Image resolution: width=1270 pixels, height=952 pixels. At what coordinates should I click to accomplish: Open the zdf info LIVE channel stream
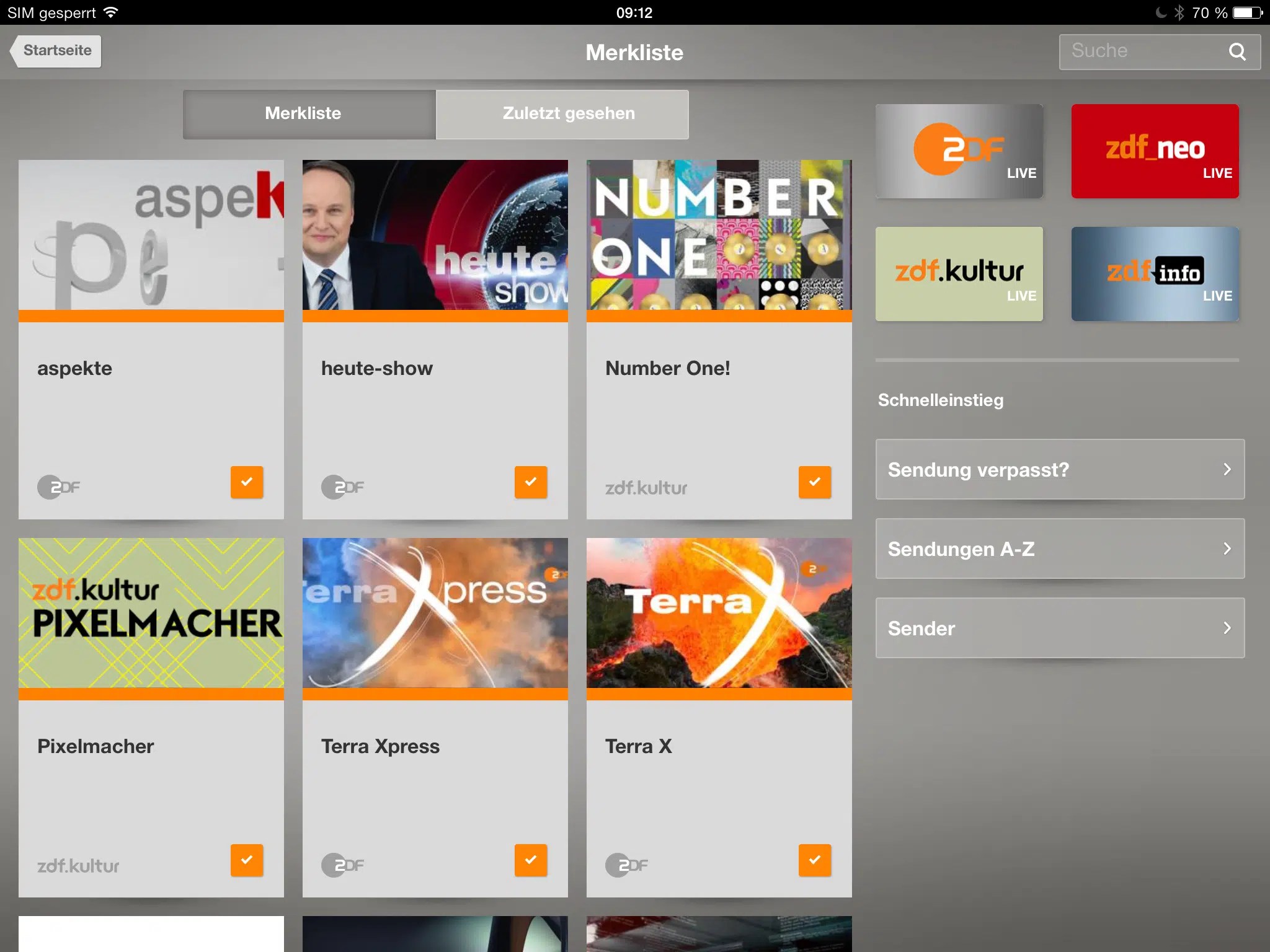pos(1155,273)
